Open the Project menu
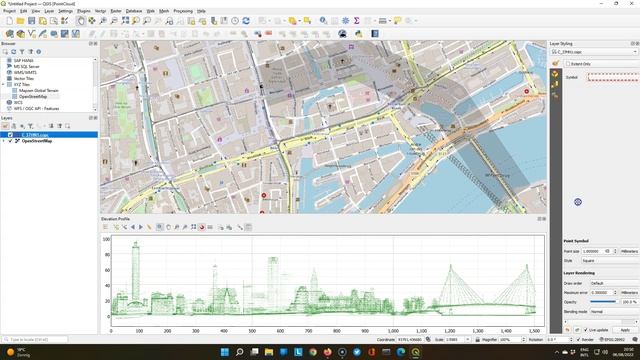 click(9, 11)
